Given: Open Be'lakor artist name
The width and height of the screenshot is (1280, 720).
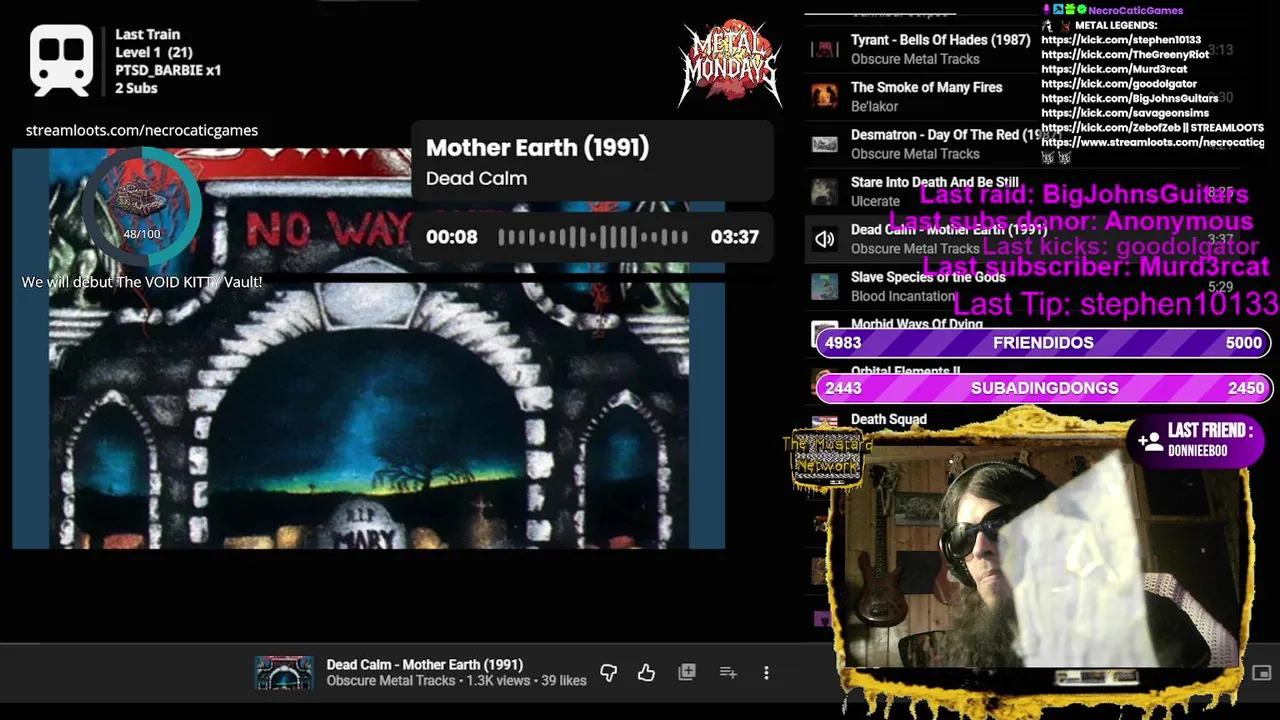Looking at the screenshot, I should click(x=874, y=106).
